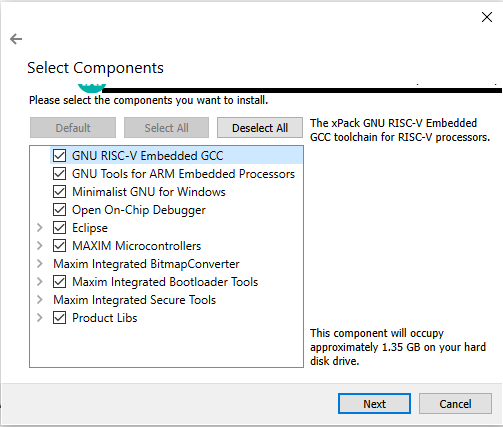Cancel the installation
The image size is (503, 427).
pos(455,404)
